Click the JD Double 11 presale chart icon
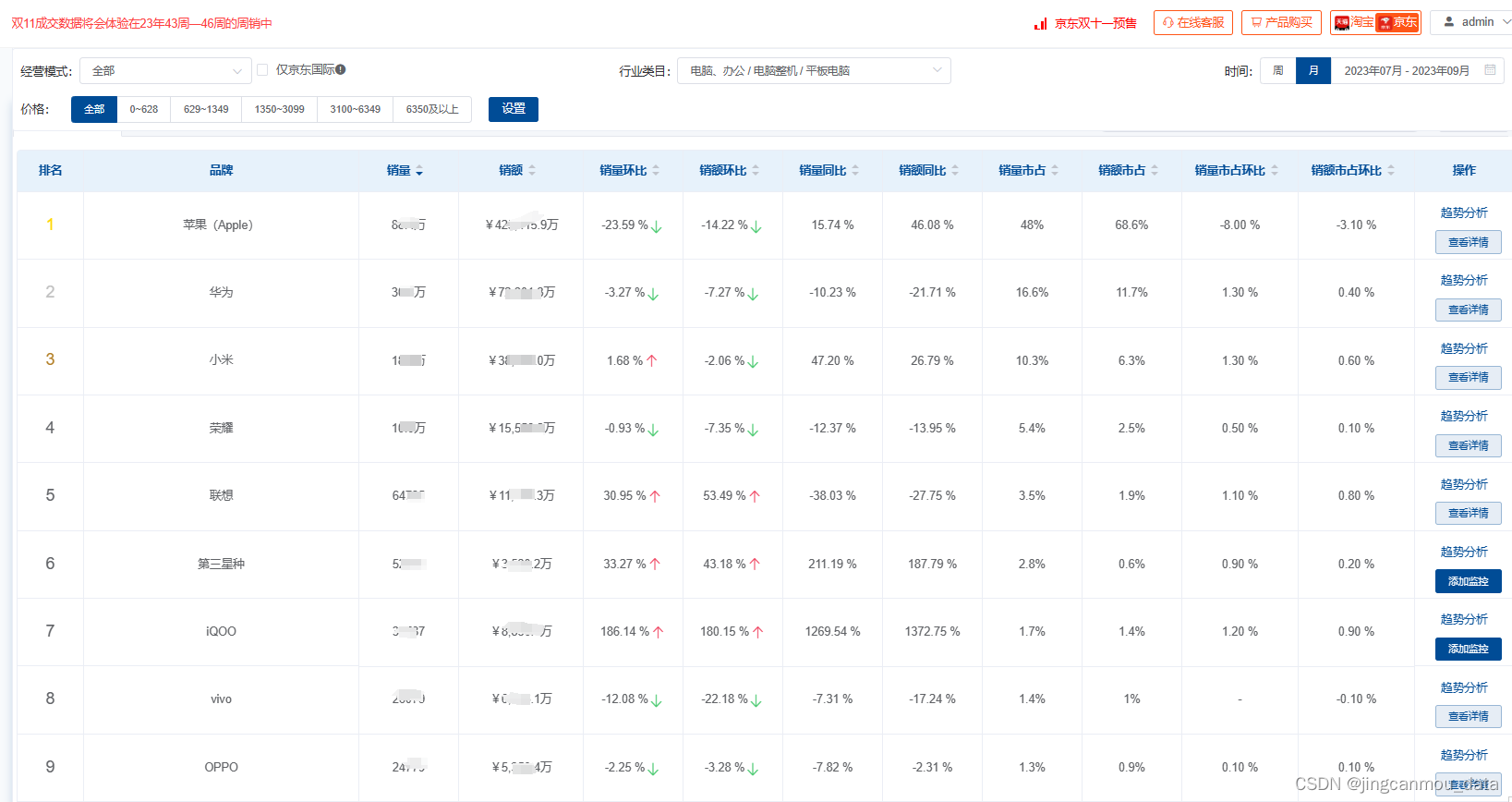 point(1040,23)
